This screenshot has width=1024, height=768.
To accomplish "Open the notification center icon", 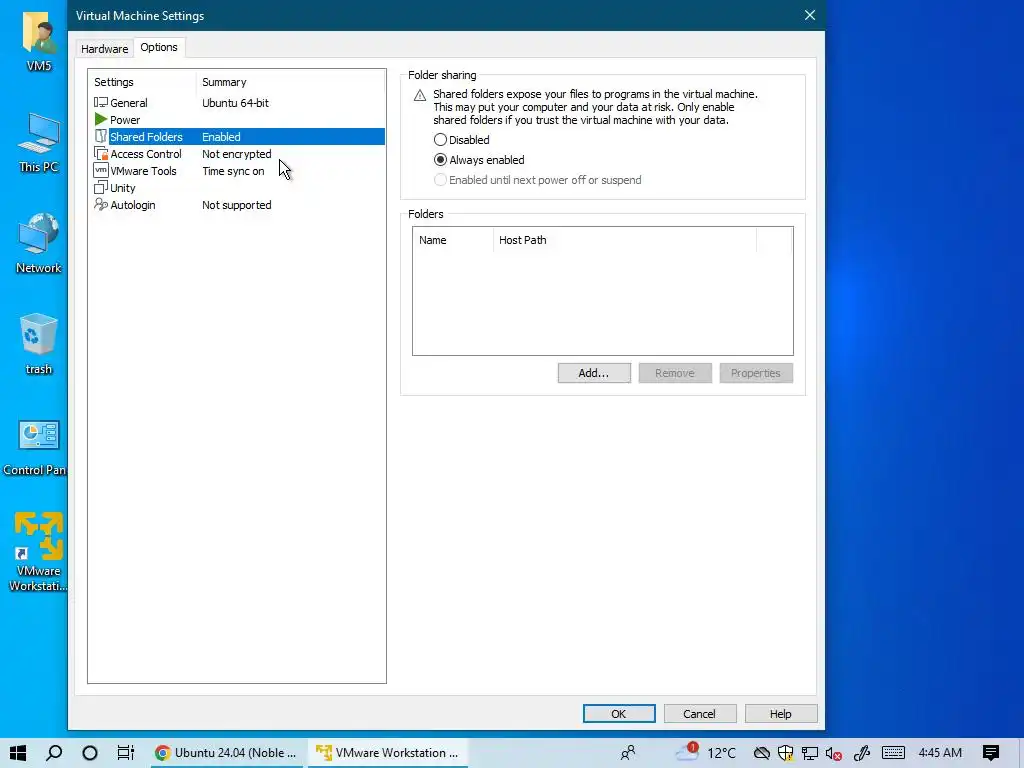I will (x=991, y=753).
